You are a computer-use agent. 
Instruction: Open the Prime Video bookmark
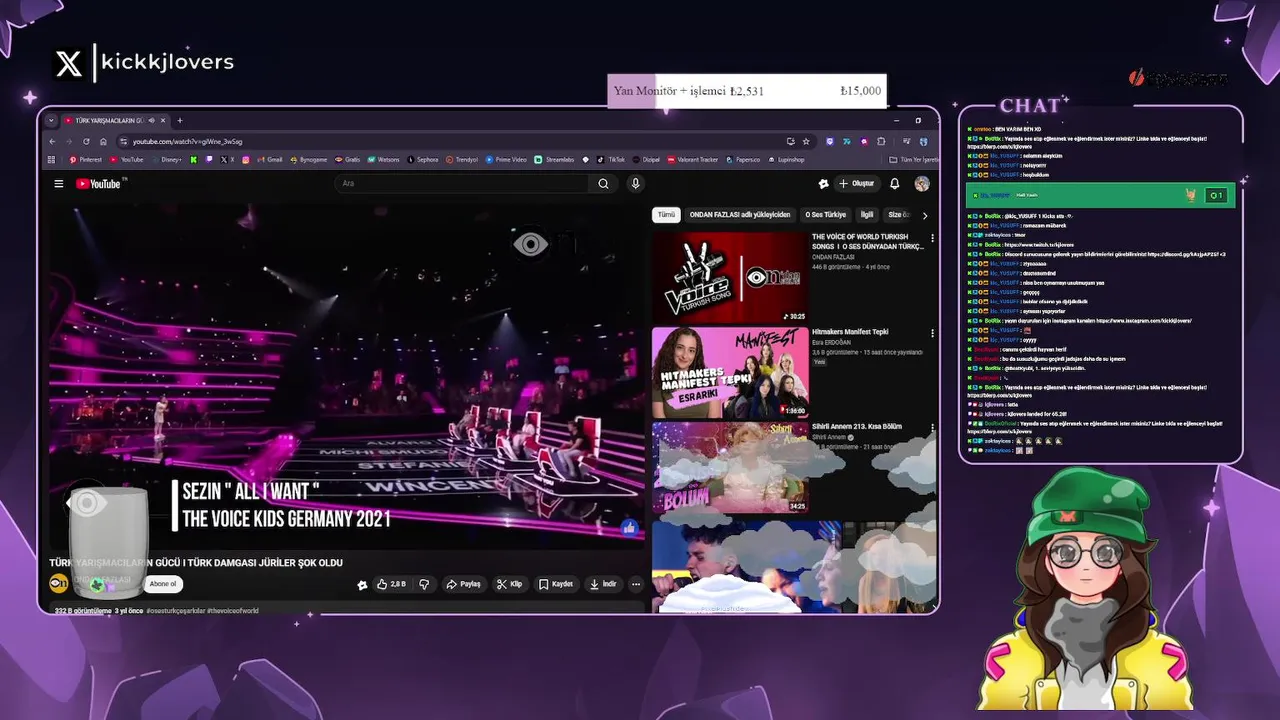tap(506, 159)
